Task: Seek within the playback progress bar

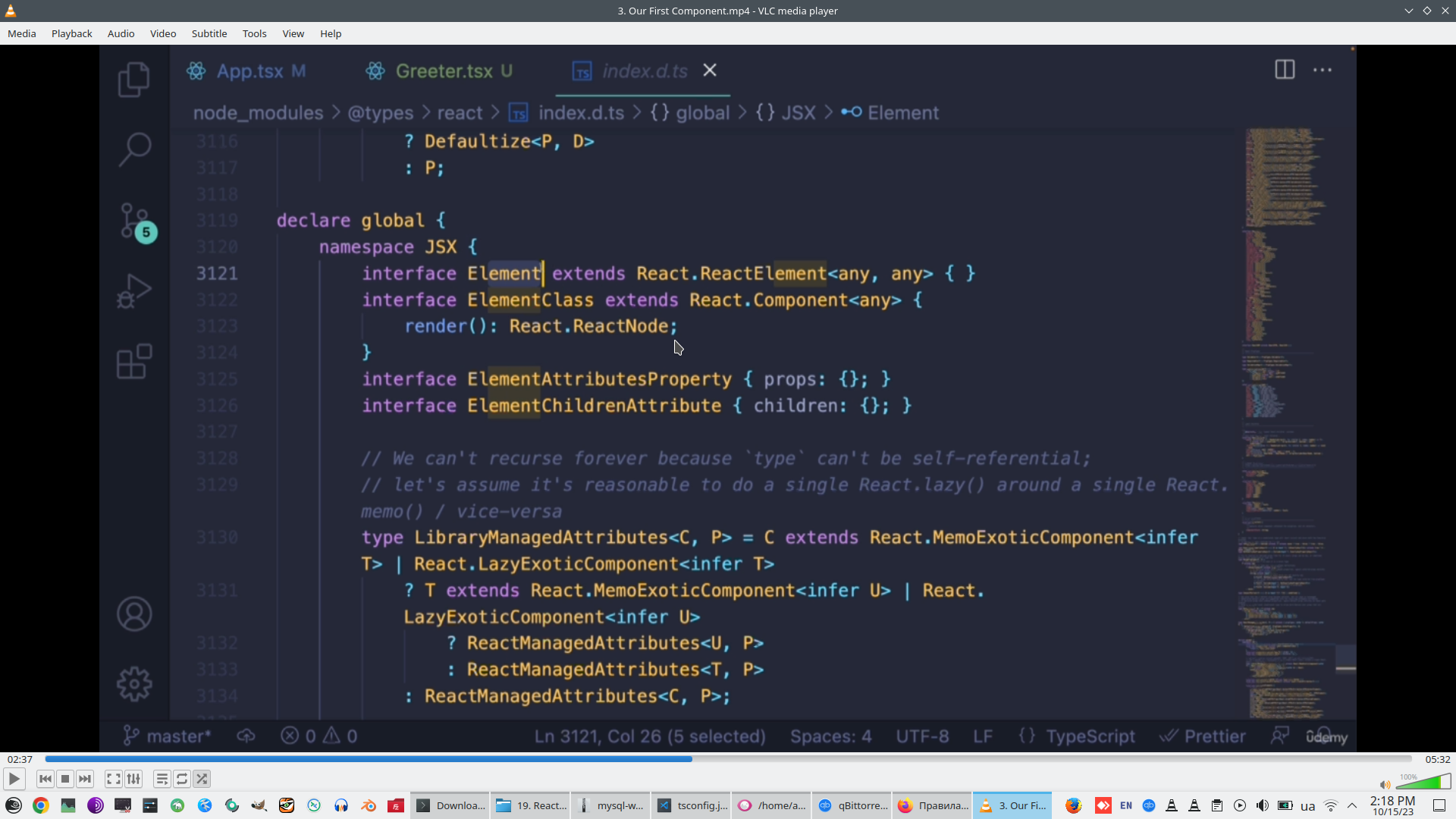Action: click(x=728, y=759)
